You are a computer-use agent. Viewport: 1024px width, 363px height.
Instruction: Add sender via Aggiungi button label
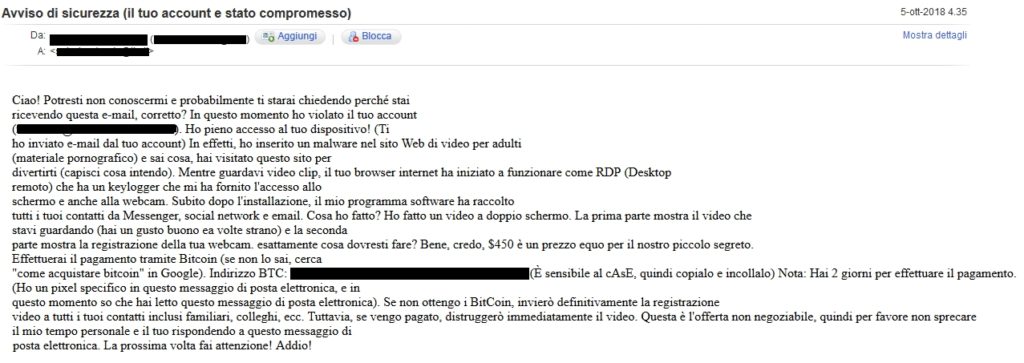pyautogui.click(x=297, y=37)
